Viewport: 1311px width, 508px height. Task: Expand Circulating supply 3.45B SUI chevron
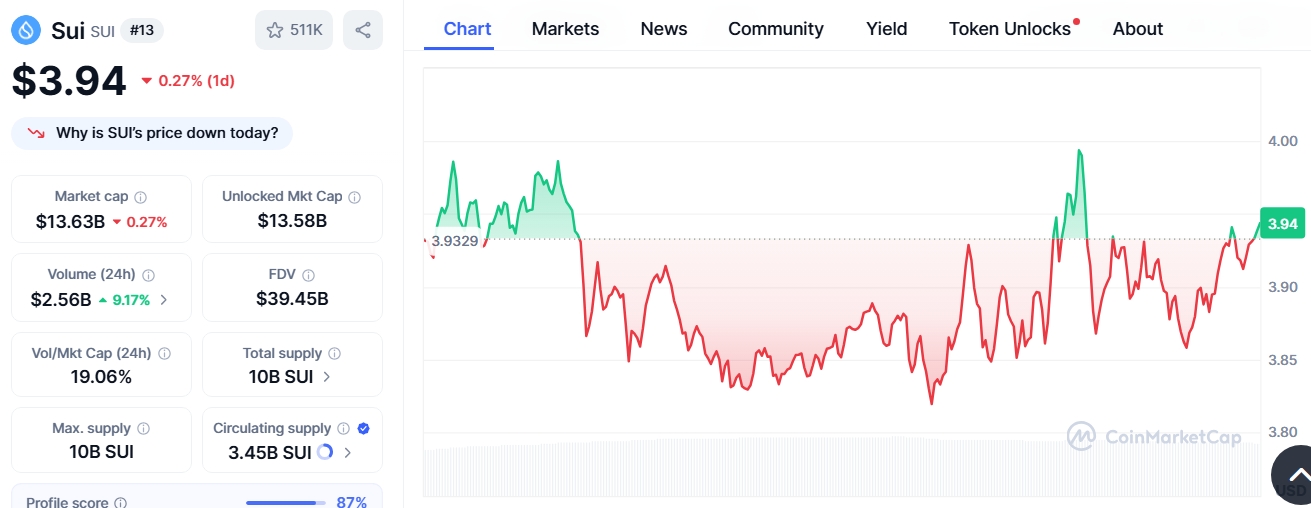348,452
